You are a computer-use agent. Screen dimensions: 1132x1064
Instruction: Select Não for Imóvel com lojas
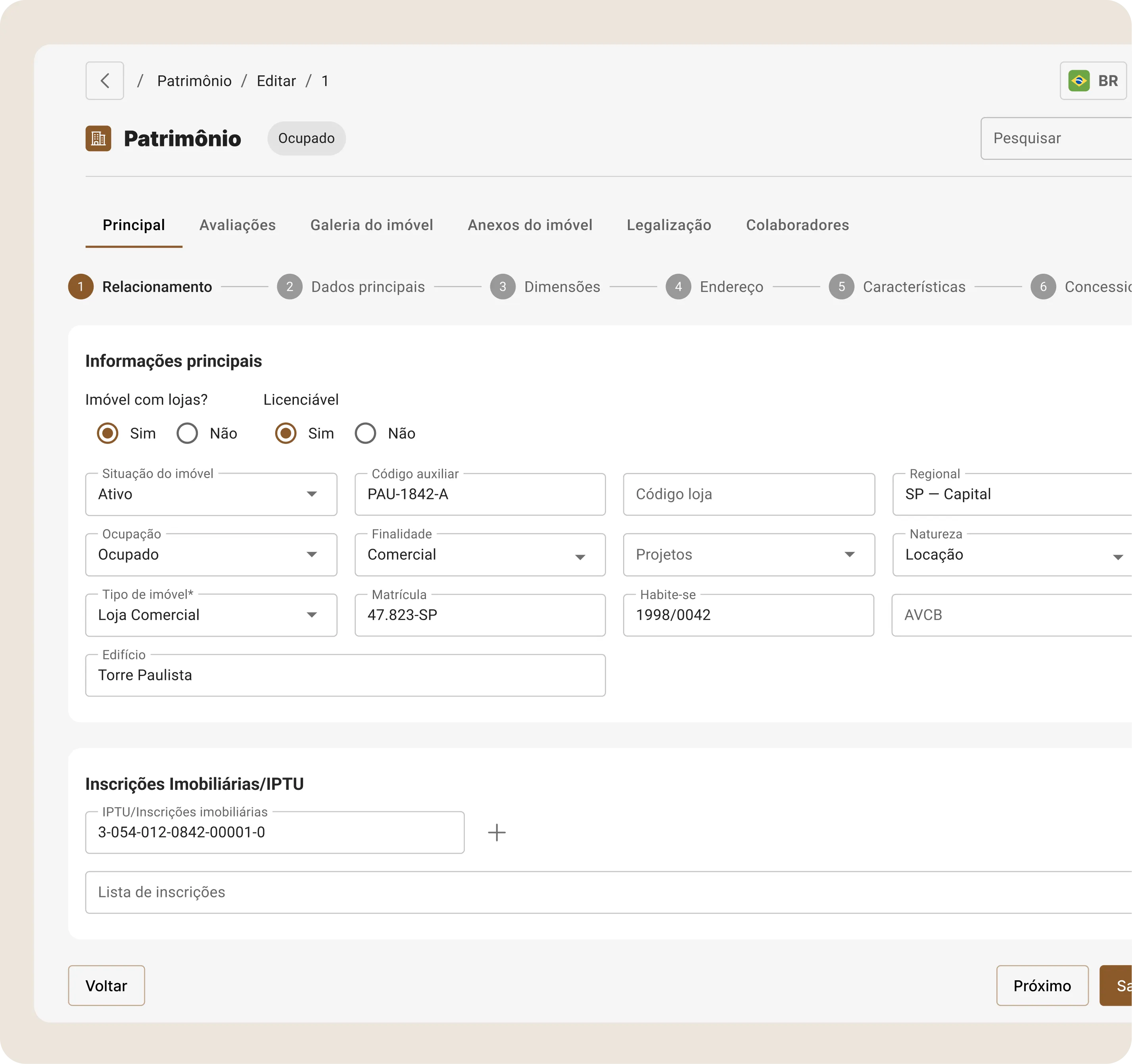(x=187, y=434)
